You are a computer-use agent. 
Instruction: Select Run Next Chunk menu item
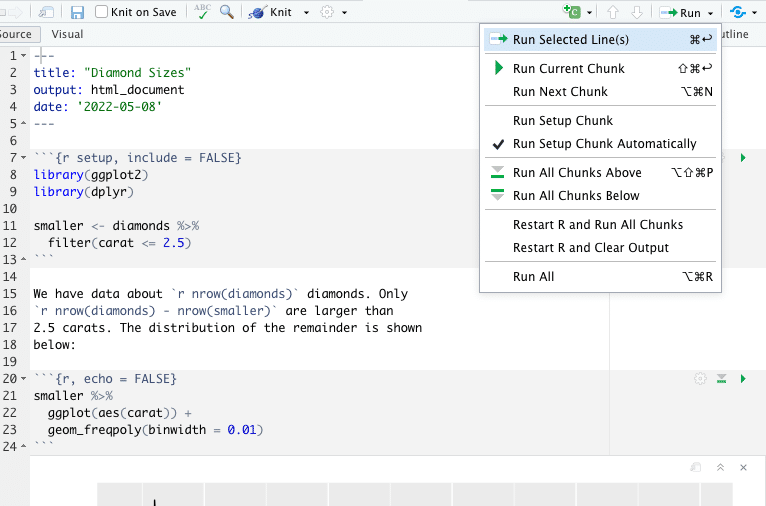point(600,92)
